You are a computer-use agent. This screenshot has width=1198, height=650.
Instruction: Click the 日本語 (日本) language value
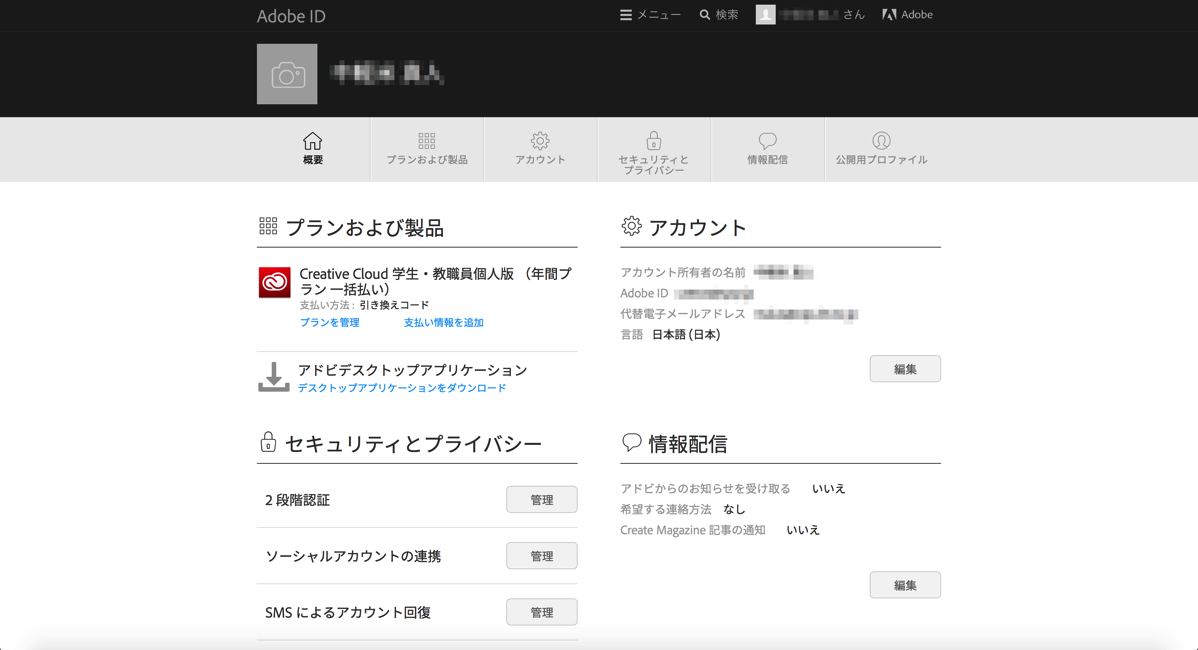tap(686, 335)
